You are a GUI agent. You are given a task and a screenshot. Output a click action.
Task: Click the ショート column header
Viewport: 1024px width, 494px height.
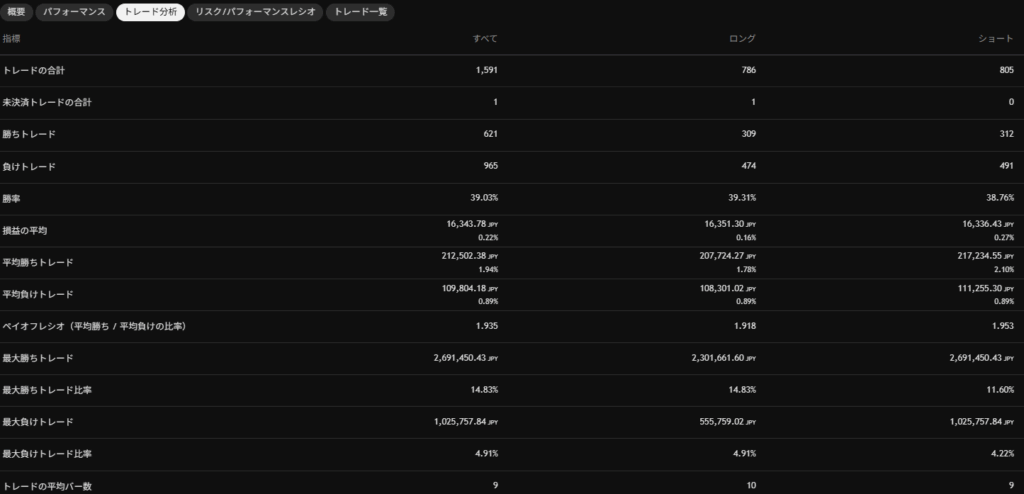point(996,39)
